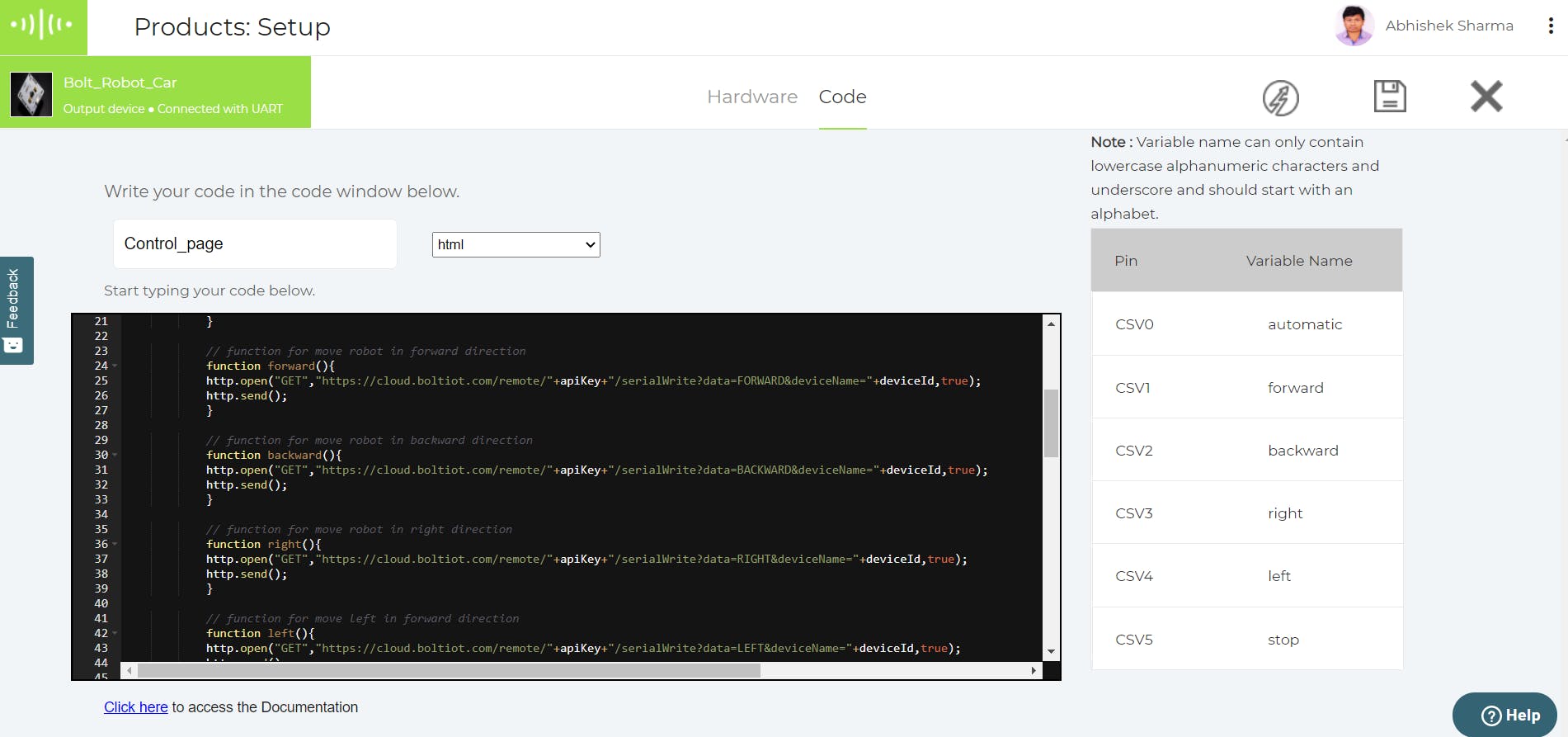
Task: Click the Bolt_Robot_Car product name
Action: point(120,83)
